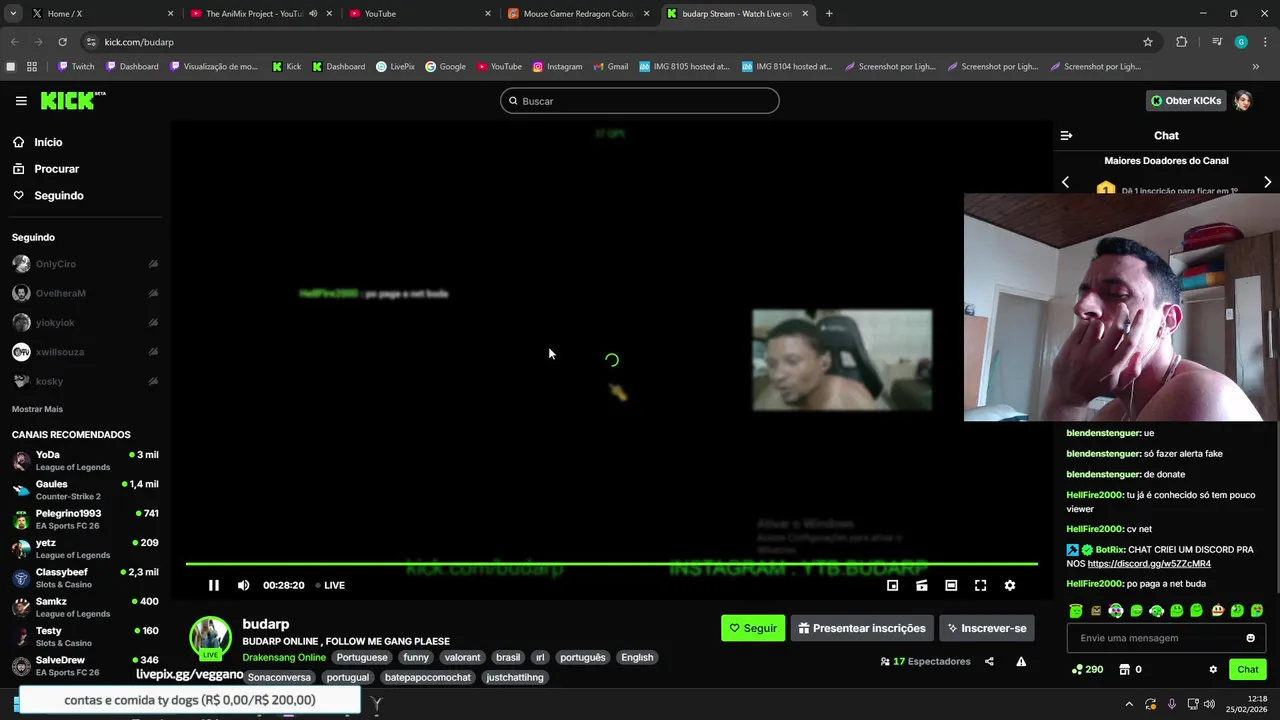Pause the live stream video
This screenshot has width=1280, height=720.
213,585
